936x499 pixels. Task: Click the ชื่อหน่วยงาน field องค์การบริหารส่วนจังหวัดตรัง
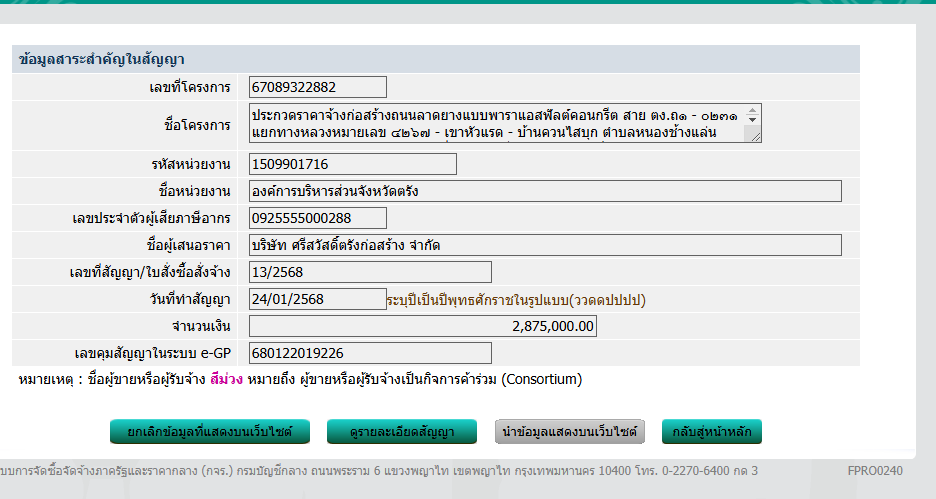(545, 191)
